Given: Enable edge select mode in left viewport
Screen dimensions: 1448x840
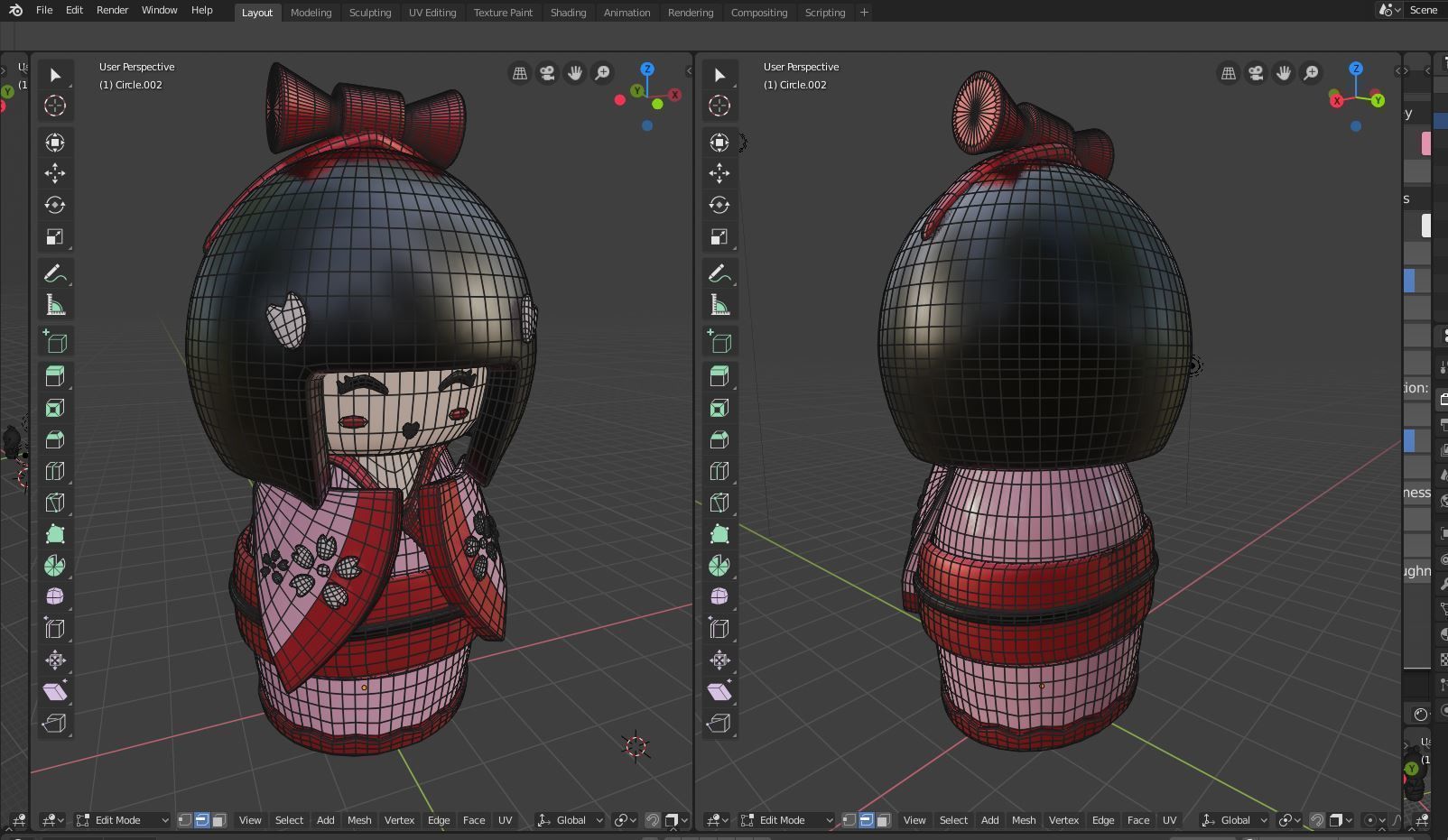Looking at the screenshot, I should point(202,820).
